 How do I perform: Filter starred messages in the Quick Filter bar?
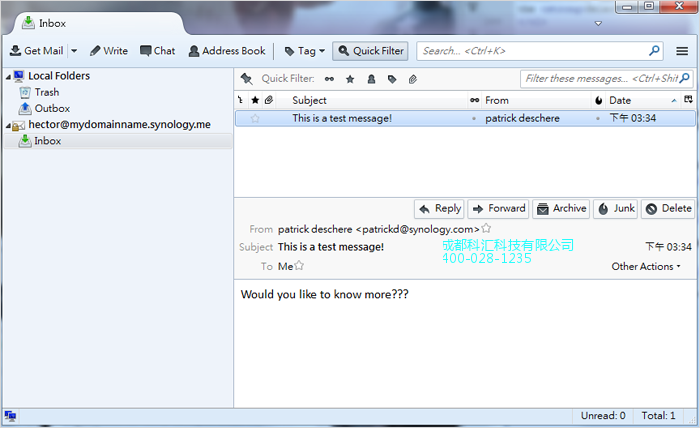350,78
